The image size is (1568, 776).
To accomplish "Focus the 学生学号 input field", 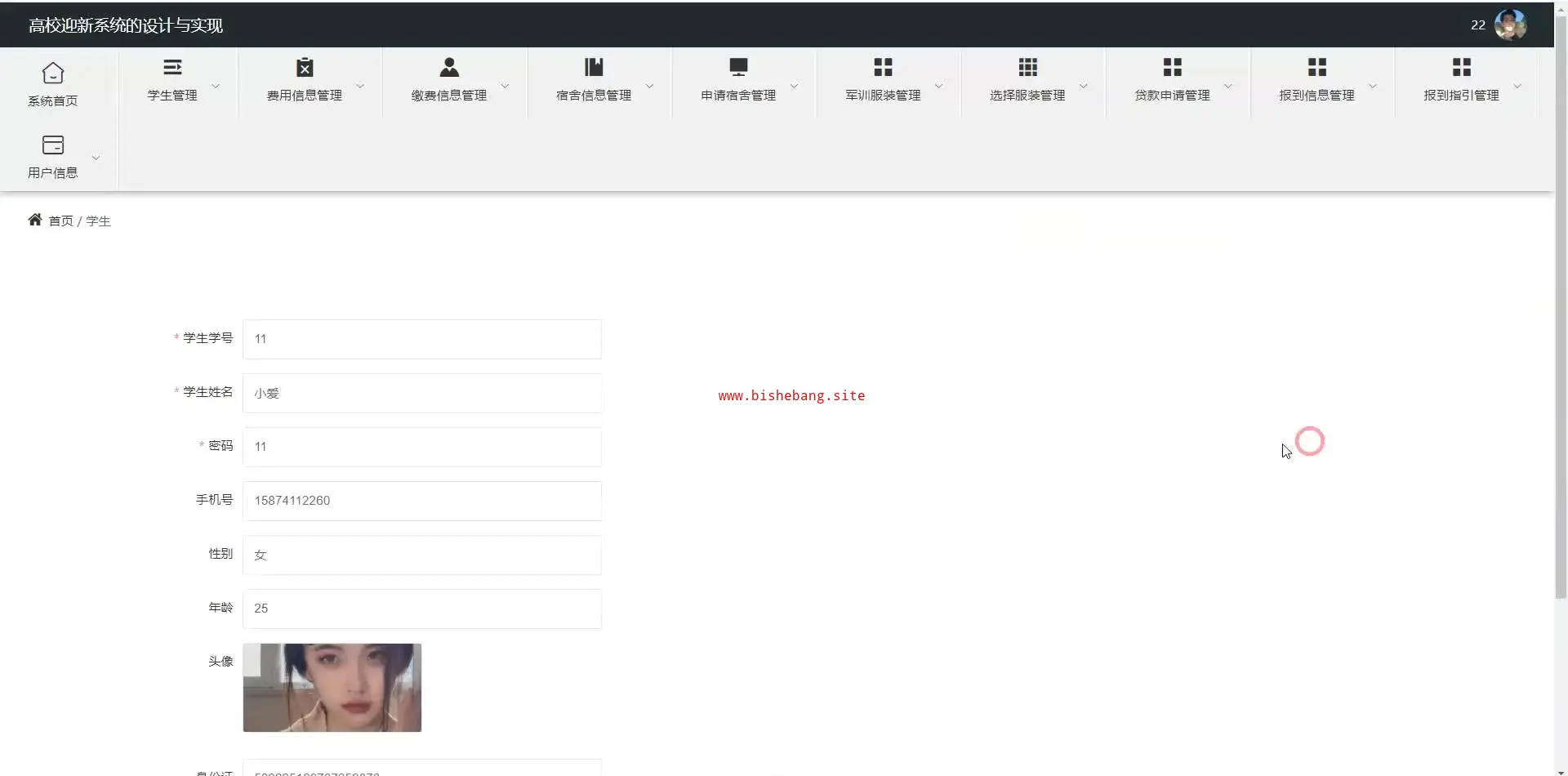I will click(422, 339).
